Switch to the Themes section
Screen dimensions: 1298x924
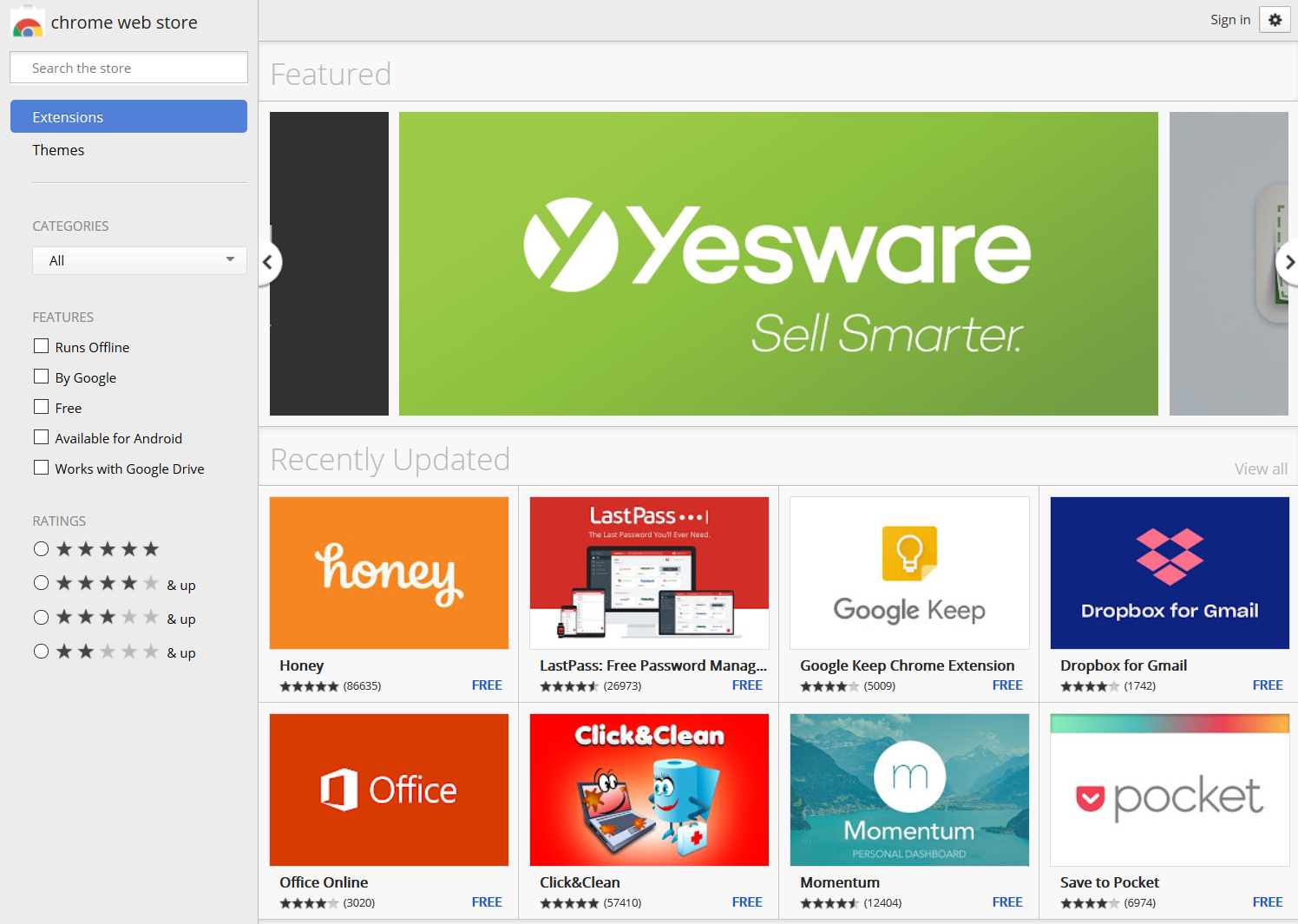pyautogui.click(x=58, y=150)
